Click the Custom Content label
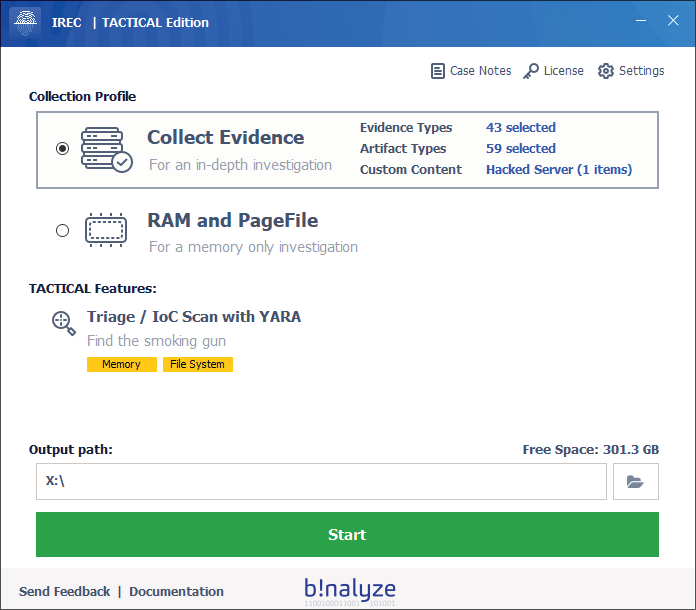 click(x=411, y=170)
